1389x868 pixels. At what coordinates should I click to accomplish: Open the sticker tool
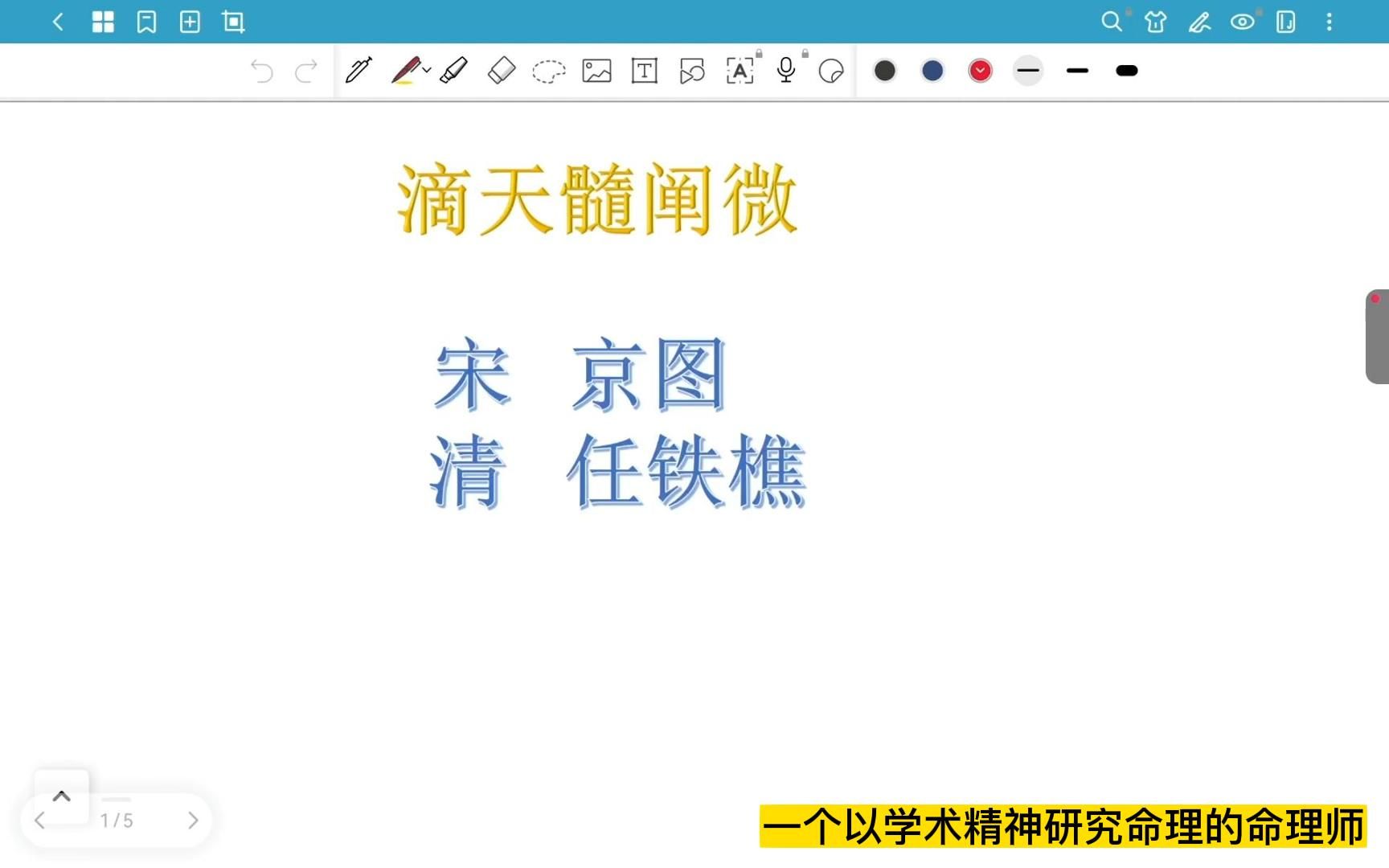point(831,72)
